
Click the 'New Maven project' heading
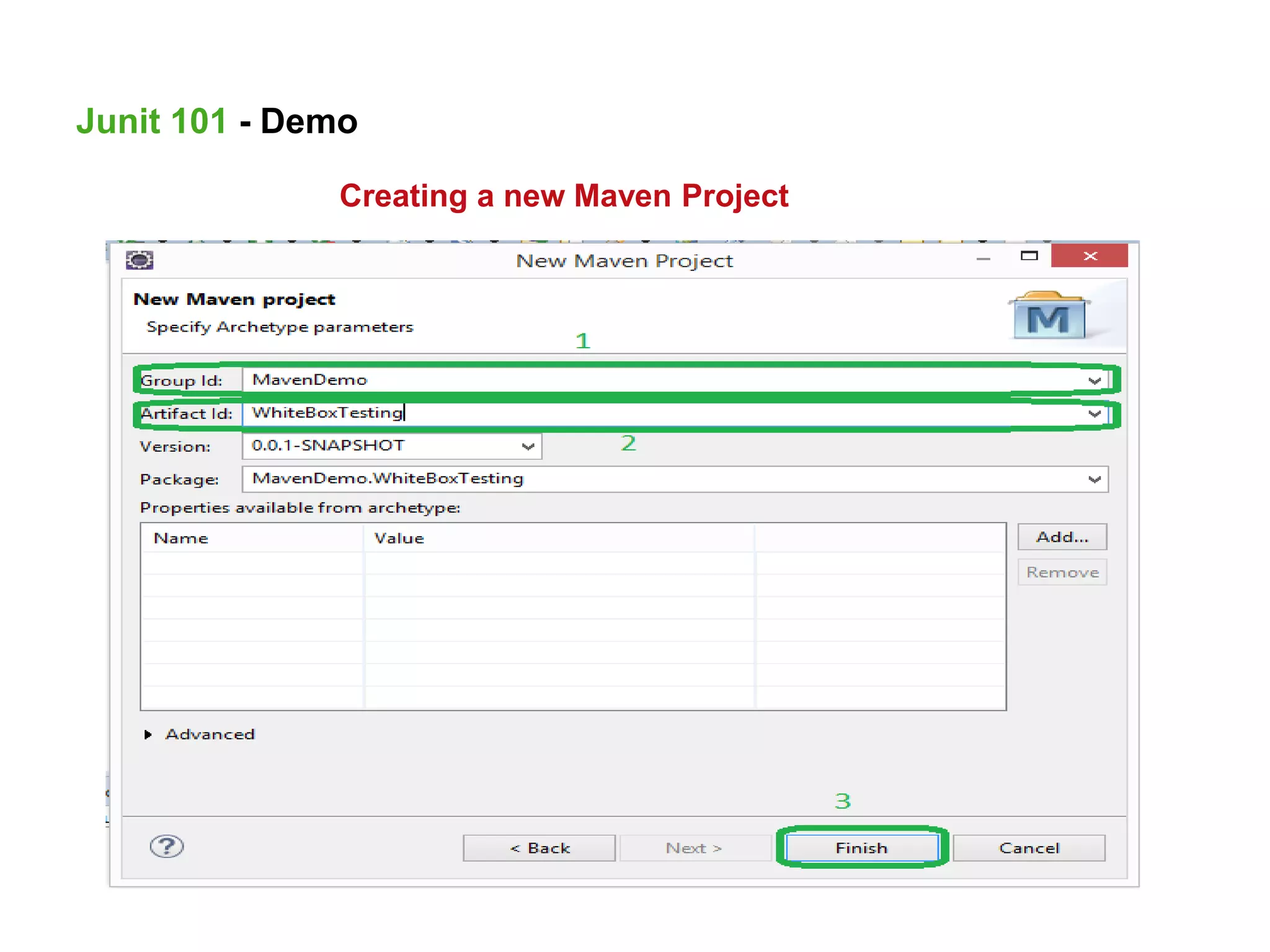point(234,299)
